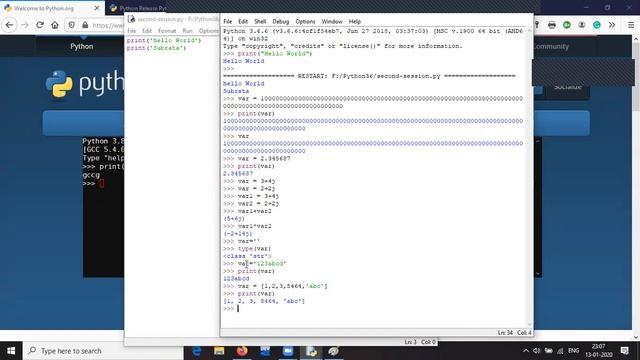This screenshot has height=360, width=640.
Task: Open Firefox from the taskbar
Action: [242, 351]
